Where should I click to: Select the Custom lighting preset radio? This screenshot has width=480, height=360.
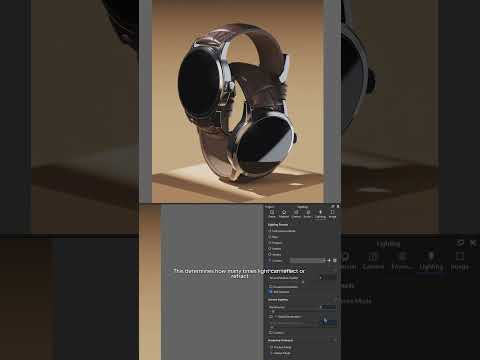click(x=270, y=260)
